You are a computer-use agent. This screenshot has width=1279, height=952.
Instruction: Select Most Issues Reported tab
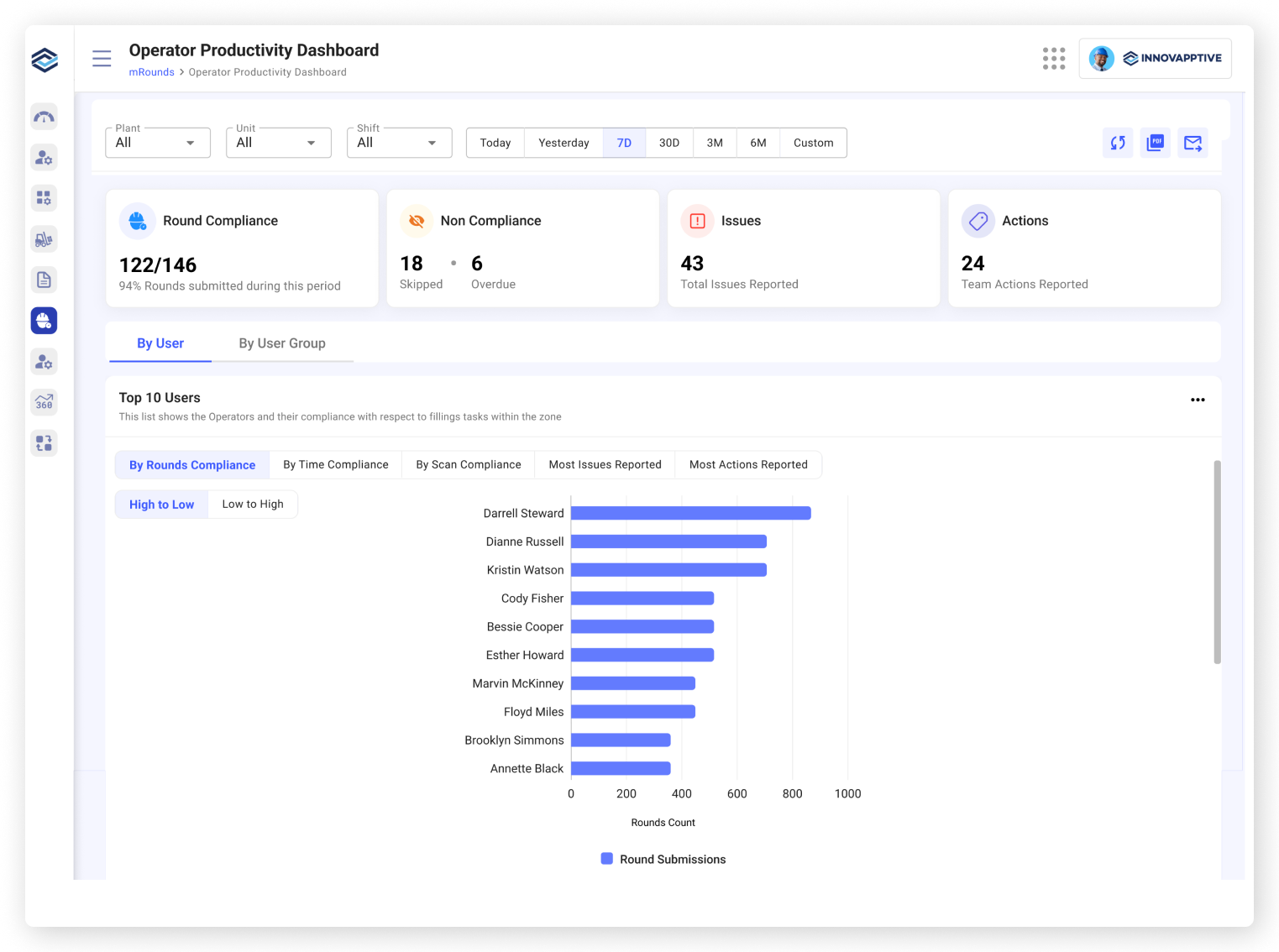[x=605, y=465]
